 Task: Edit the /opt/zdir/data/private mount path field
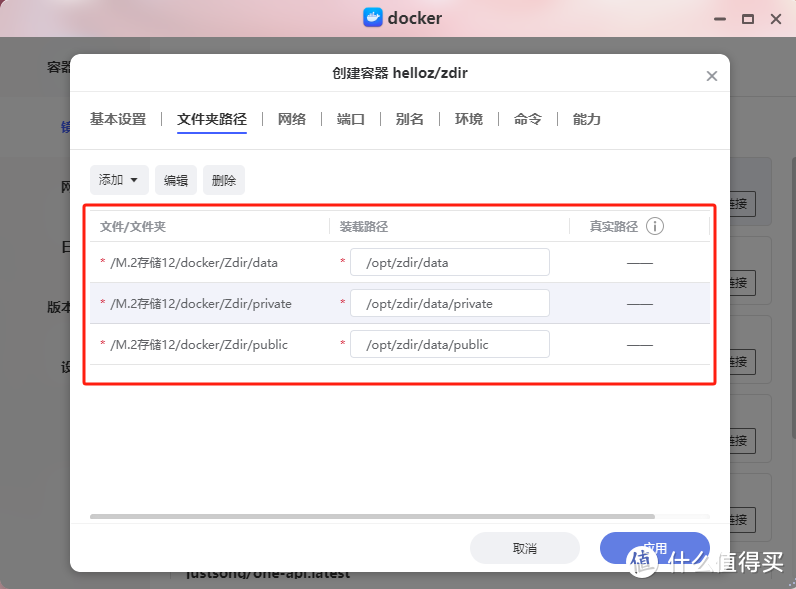click(x=450, y=304)
